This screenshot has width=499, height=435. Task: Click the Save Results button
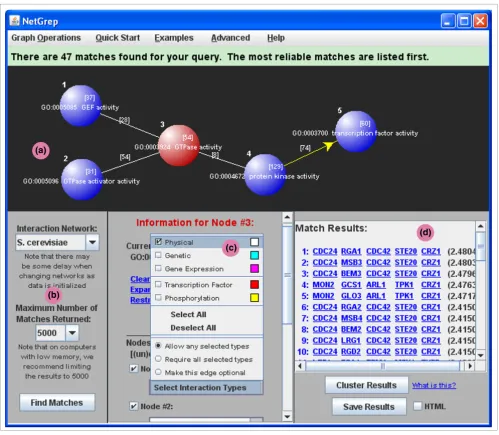click(369, 407)
